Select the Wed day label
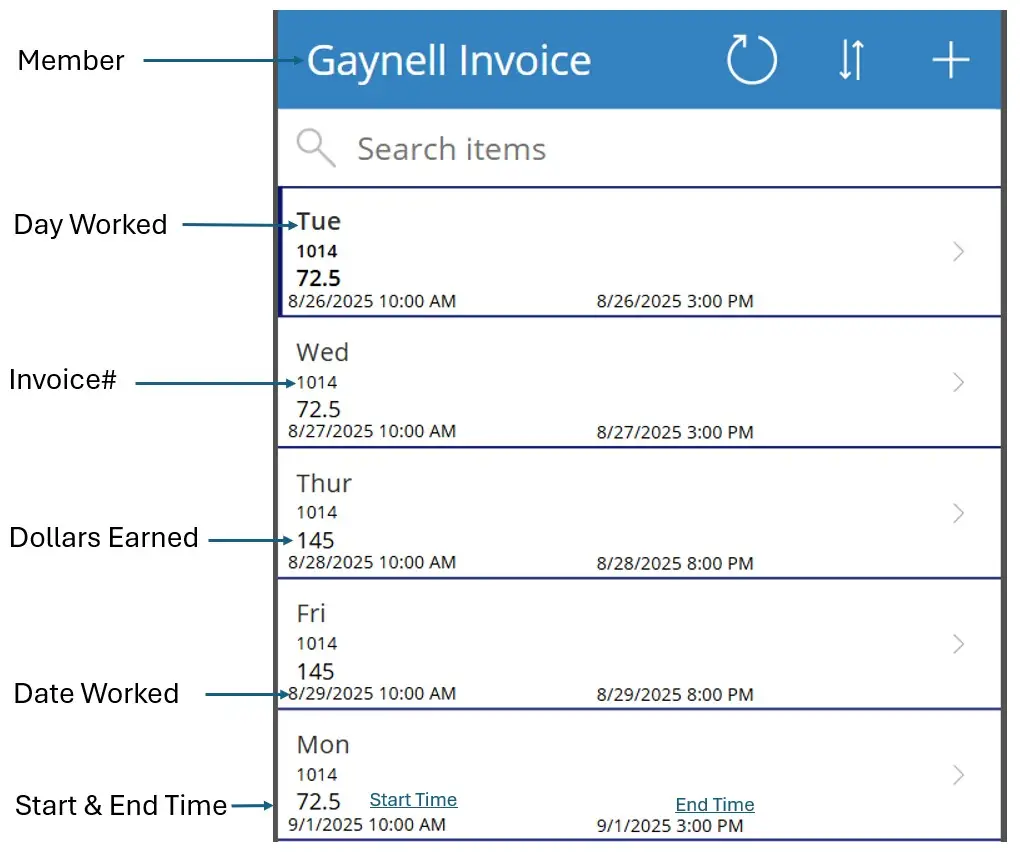The width and height of the screenshot is (1020, 854). [x=322, y=352]
